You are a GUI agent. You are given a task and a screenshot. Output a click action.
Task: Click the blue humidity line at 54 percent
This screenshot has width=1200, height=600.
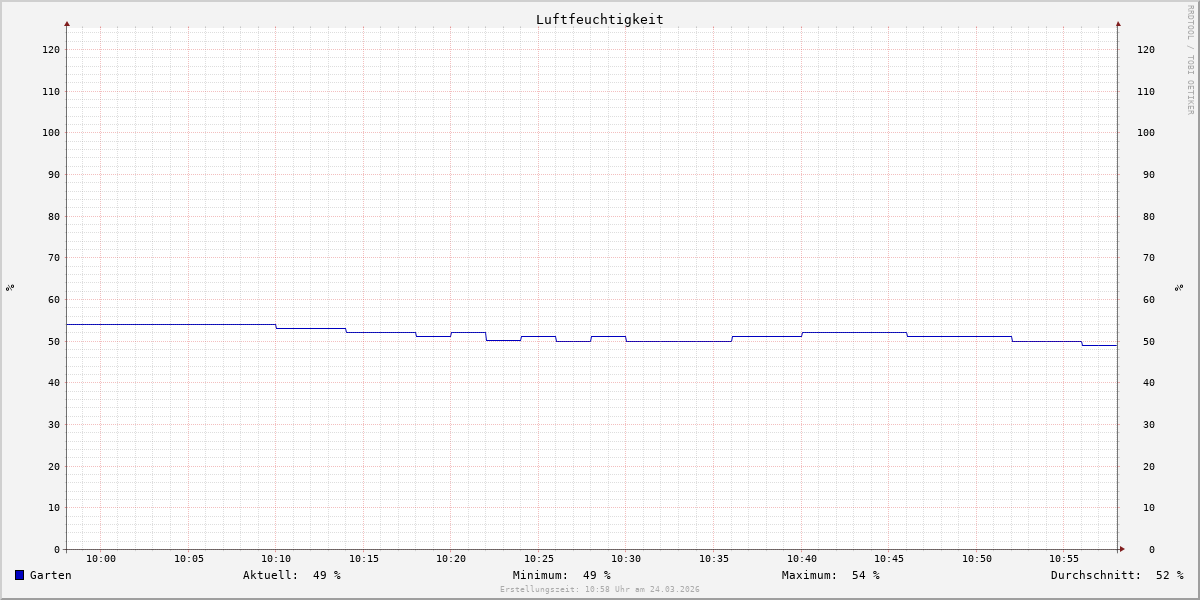170,324
